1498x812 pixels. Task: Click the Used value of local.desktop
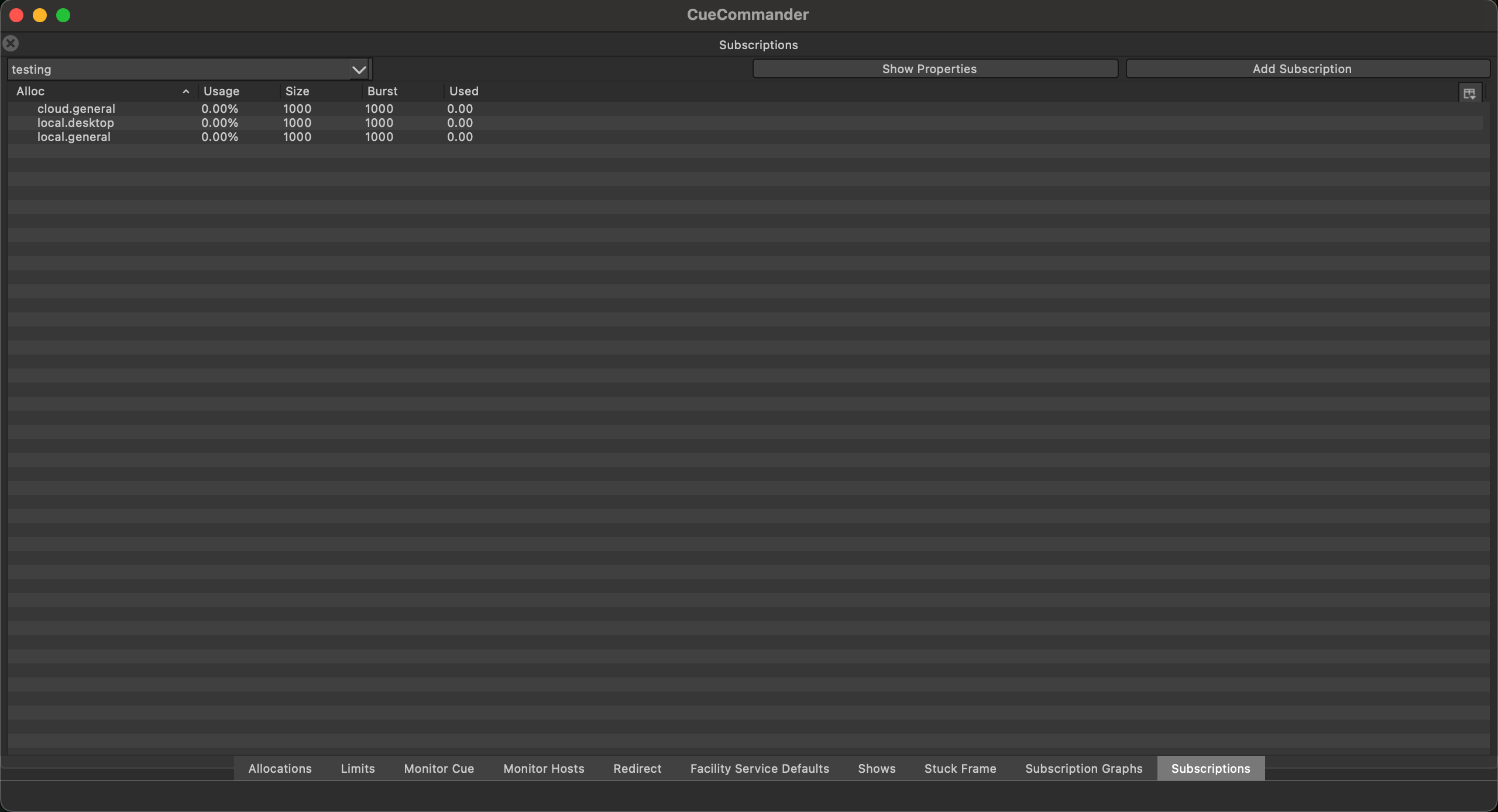pos(460,123)
